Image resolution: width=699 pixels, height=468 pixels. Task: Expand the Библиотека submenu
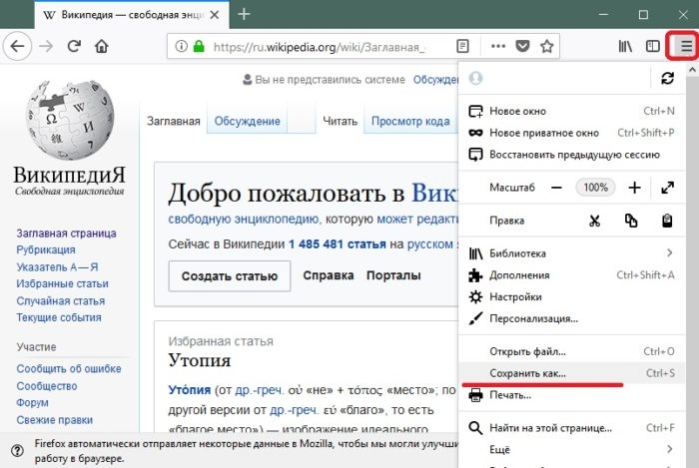572,253
